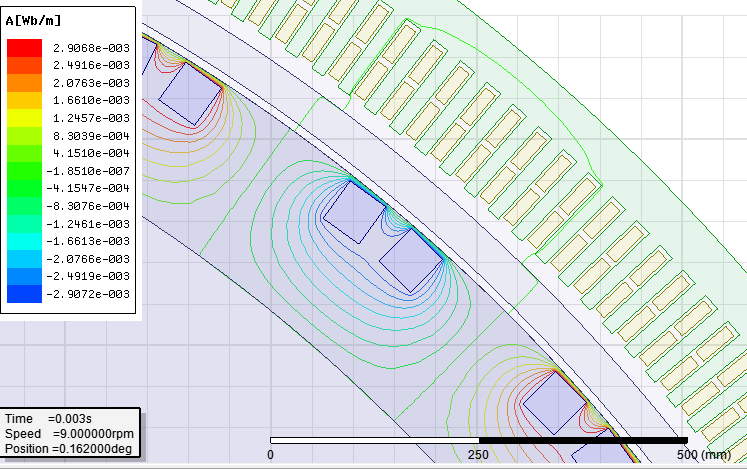Click the dark blue -2.9072e-003 legend swatch

(24, 294)
